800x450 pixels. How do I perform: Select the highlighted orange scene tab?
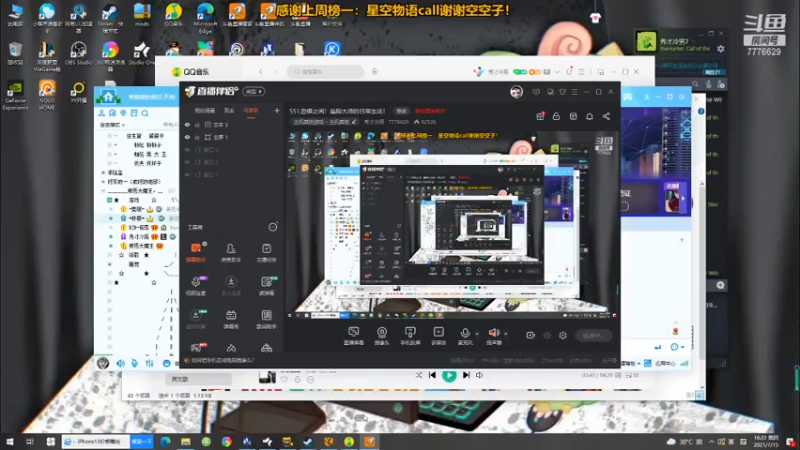click(x=251, y=110)
